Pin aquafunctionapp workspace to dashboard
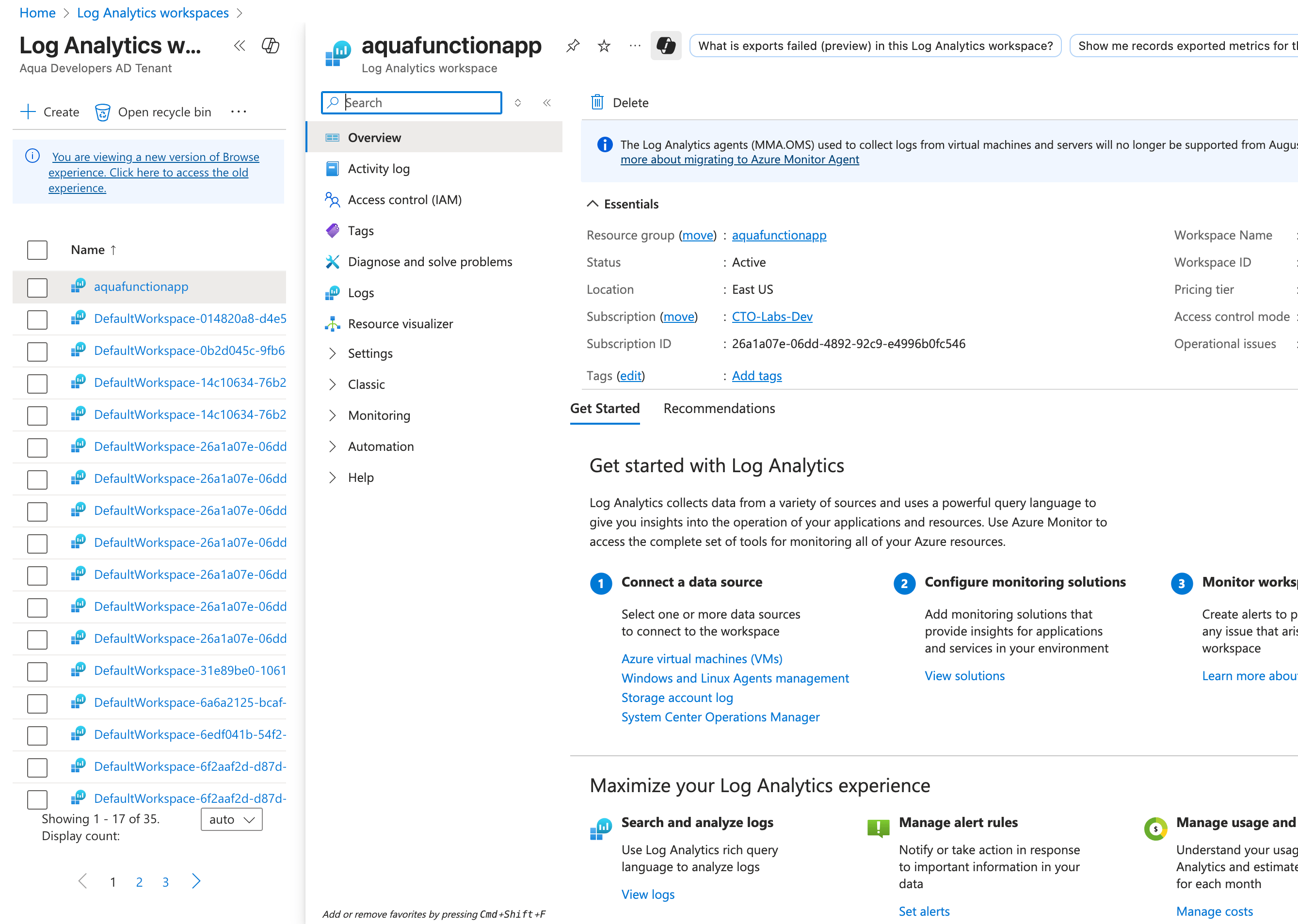 pos(573,46)
